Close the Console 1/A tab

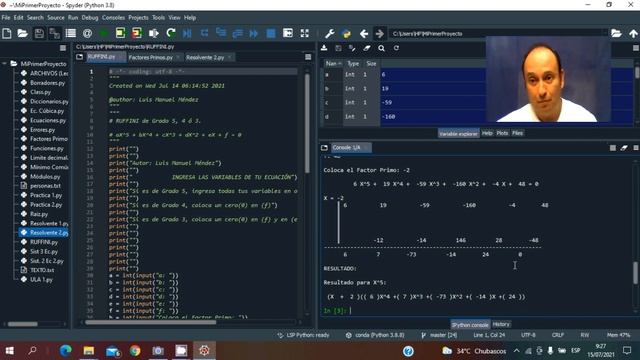point(366,147)
